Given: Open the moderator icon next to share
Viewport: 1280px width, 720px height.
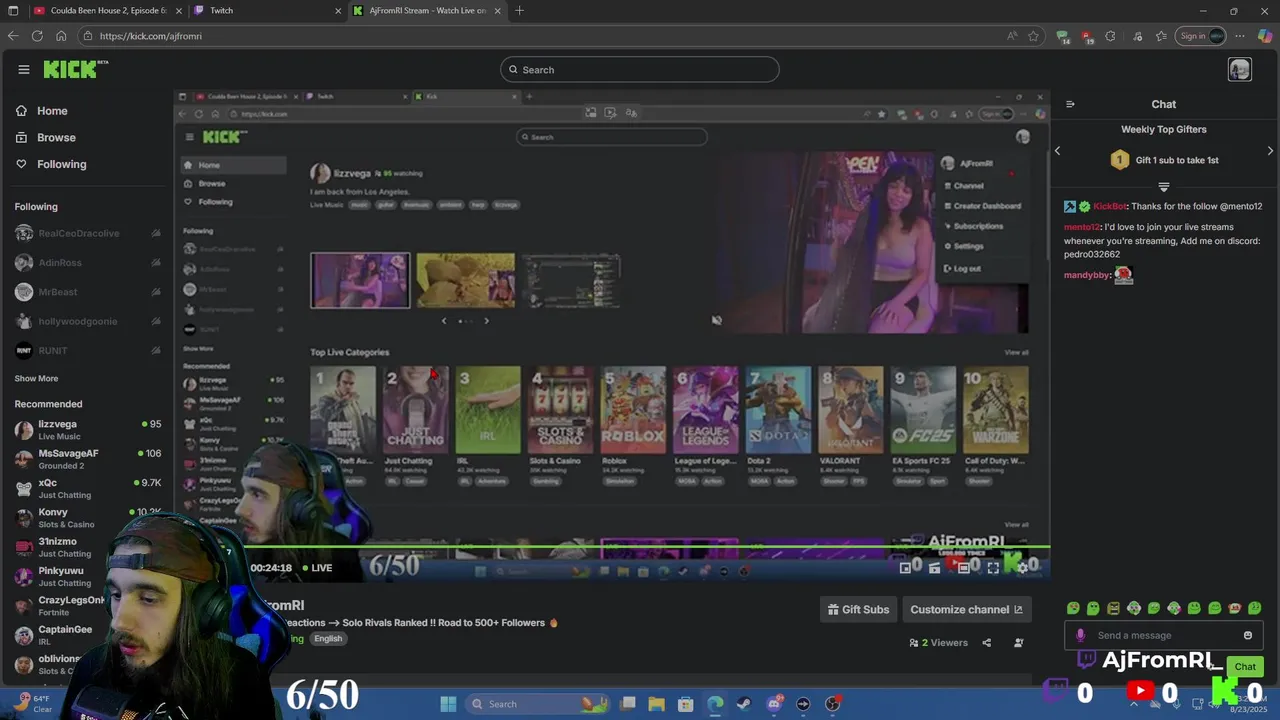Looking at the screenshot, I should point(1018,643).
